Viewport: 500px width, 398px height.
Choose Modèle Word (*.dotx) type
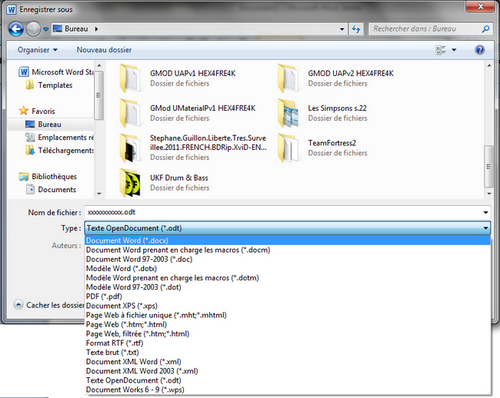(x=287, y=268)
